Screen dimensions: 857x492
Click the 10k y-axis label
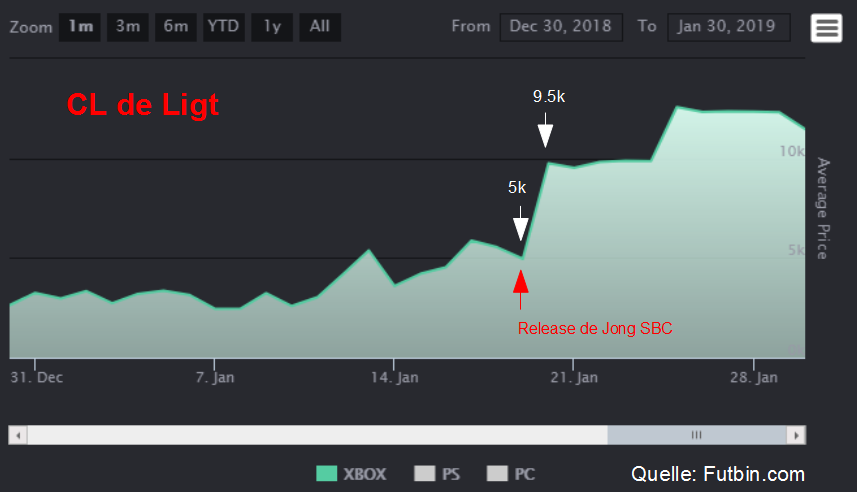pos(791,151)
